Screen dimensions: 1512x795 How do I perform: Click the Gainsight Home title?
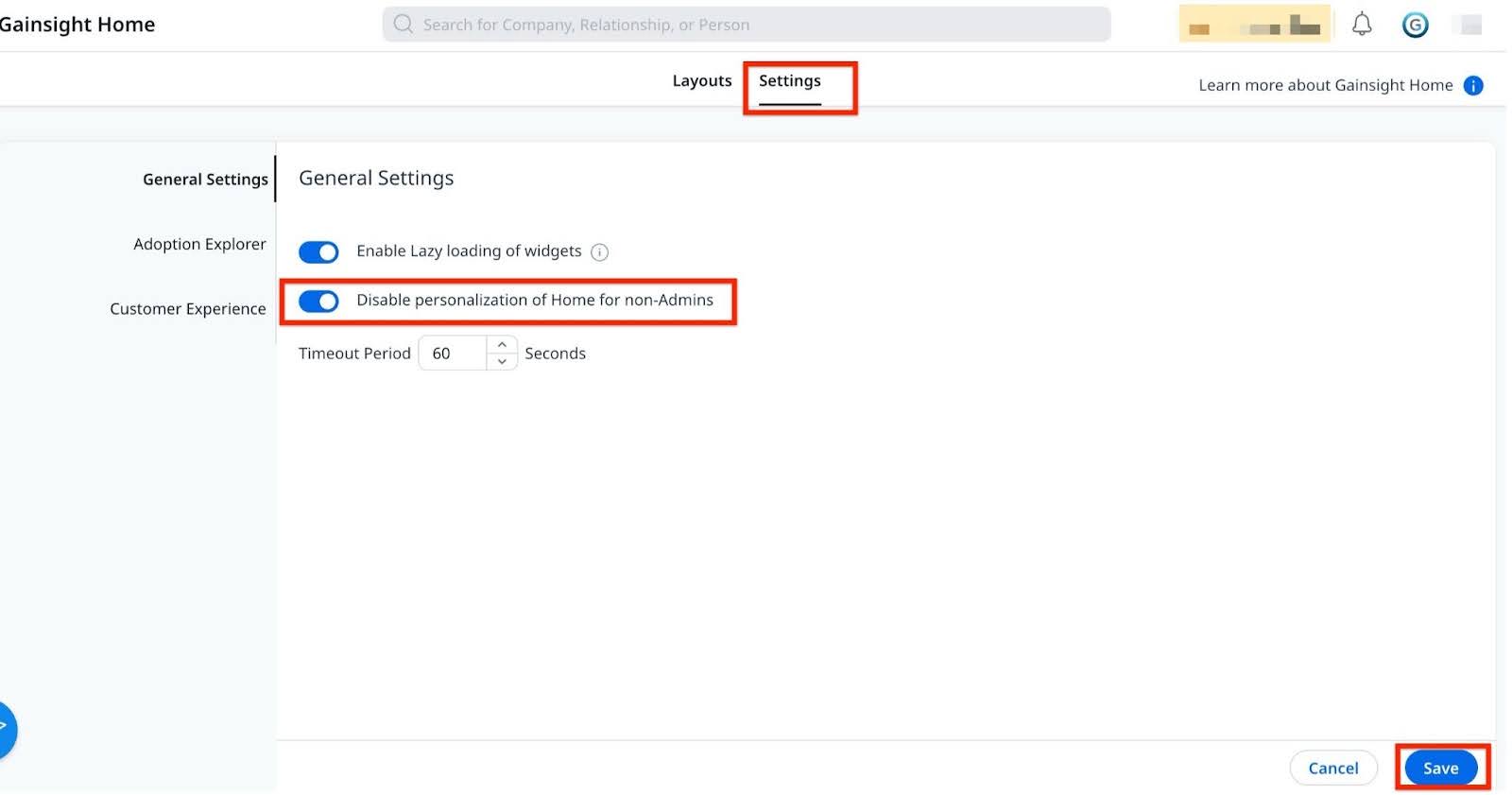[x=77, y=25]
